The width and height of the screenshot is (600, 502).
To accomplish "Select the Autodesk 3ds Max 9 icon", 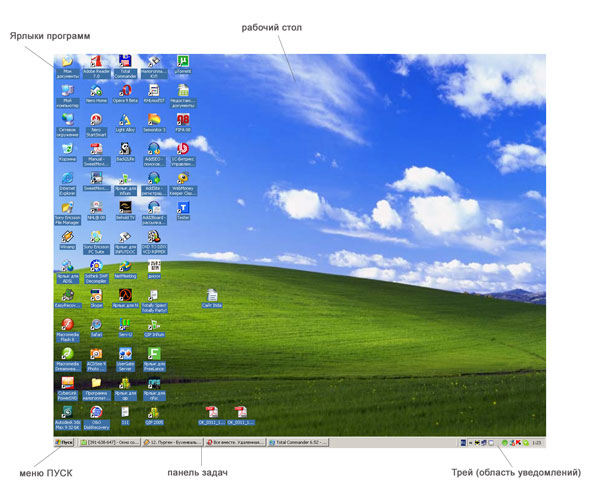I will coord(67,417).
